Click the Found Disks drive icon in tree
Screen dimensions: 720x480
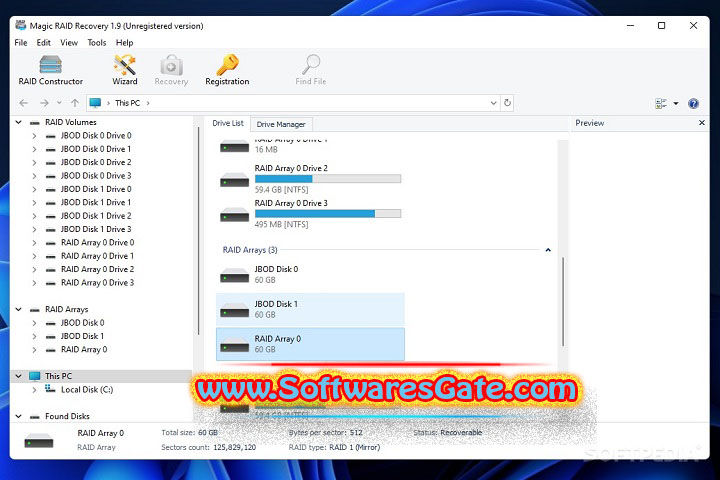click(34, 417)
